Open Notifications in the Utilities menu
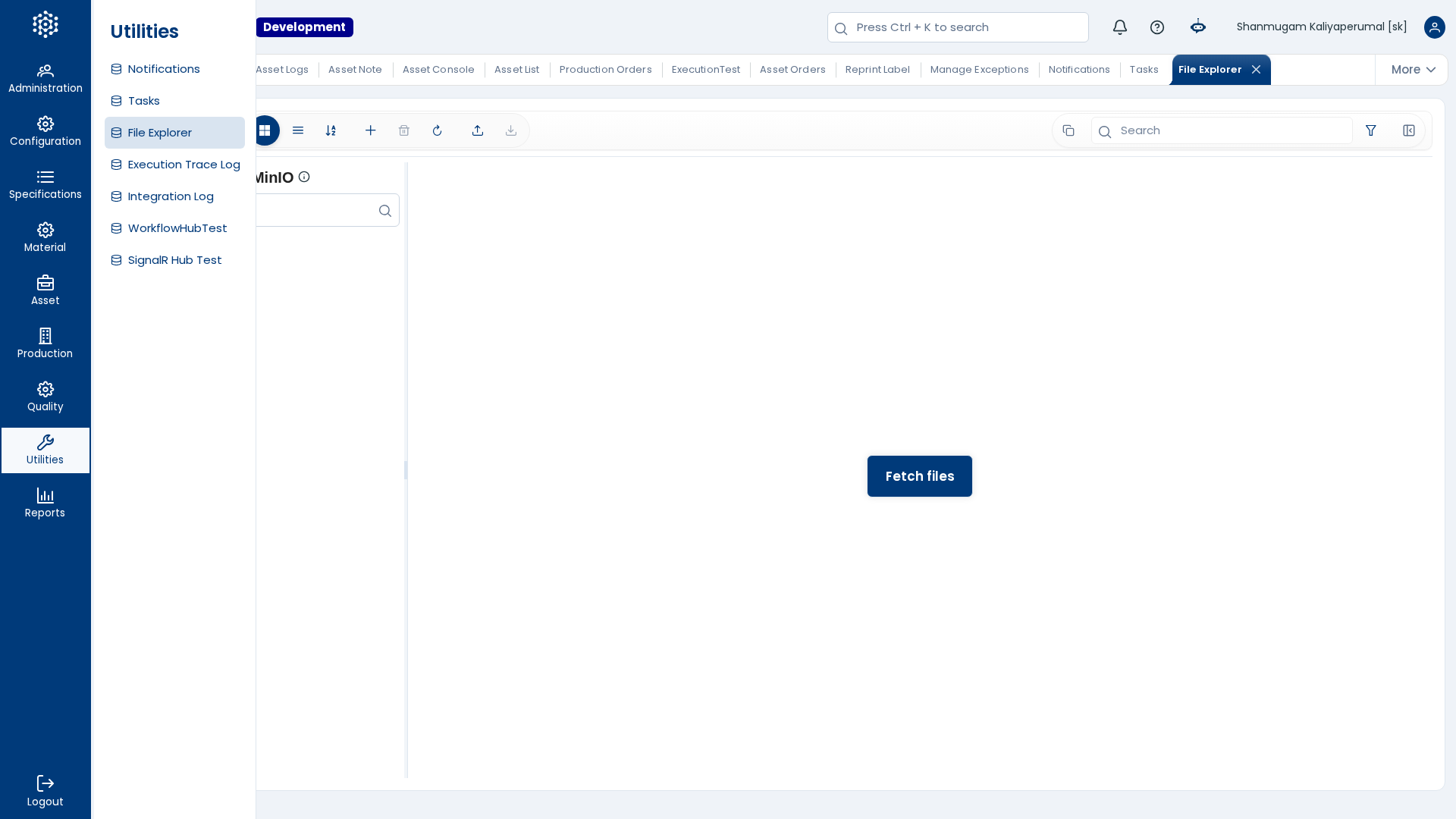1456x819 pixels. (x=174, y=69)
